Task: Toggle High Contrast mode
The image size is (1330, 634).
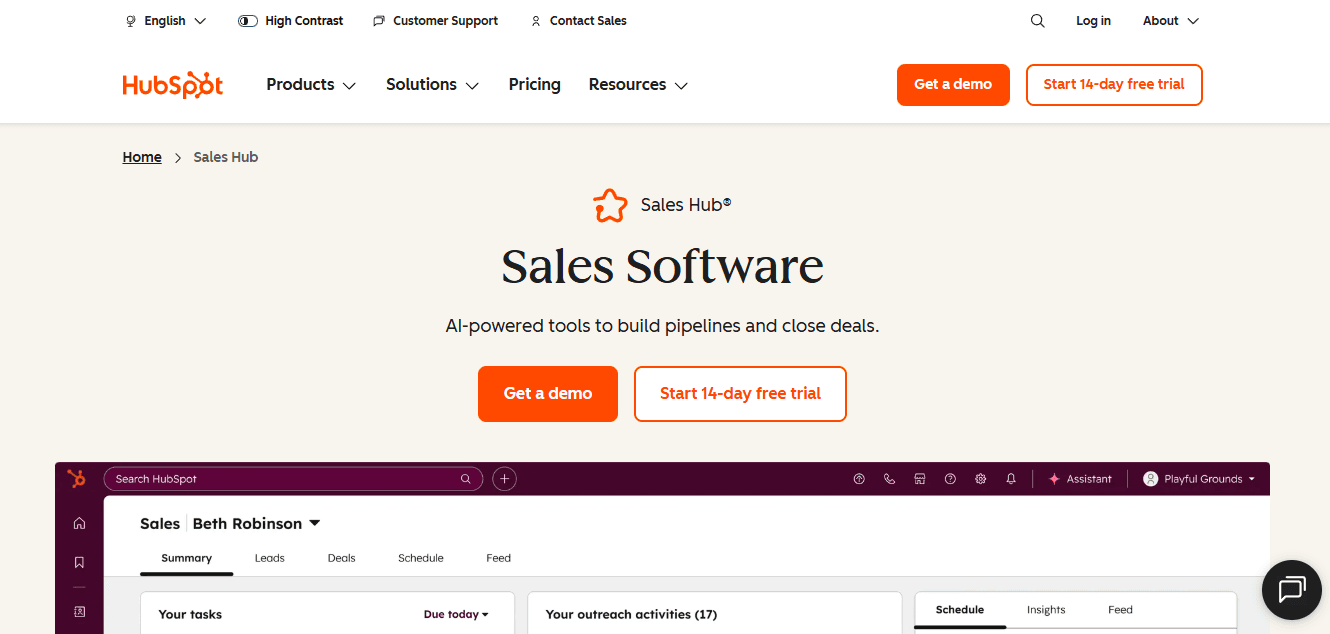Action: (x=290, y=20)
